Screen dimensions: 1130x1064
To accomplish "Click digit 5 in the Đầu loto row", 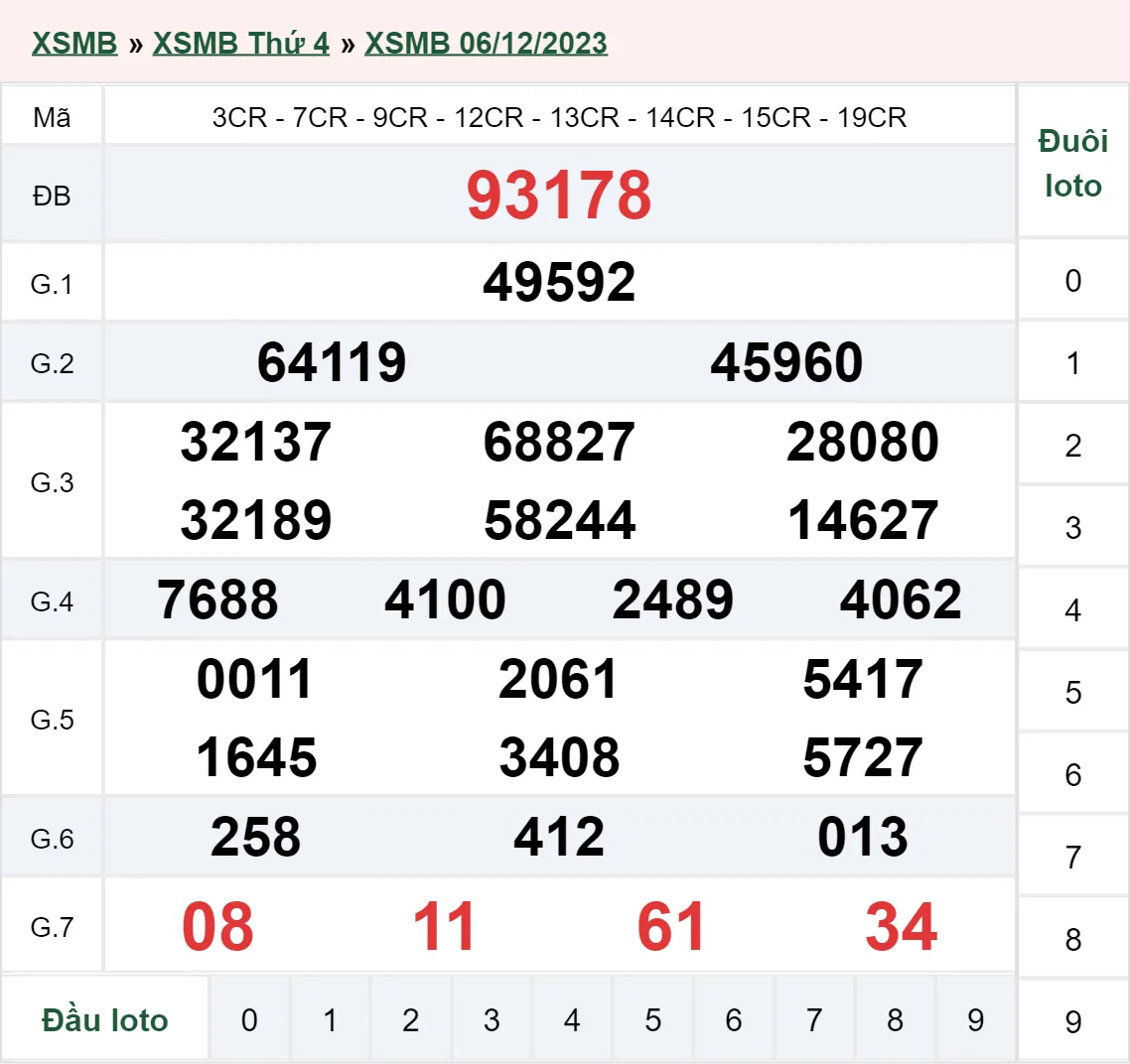I will pyautogui.click(x=652, y=1018).
